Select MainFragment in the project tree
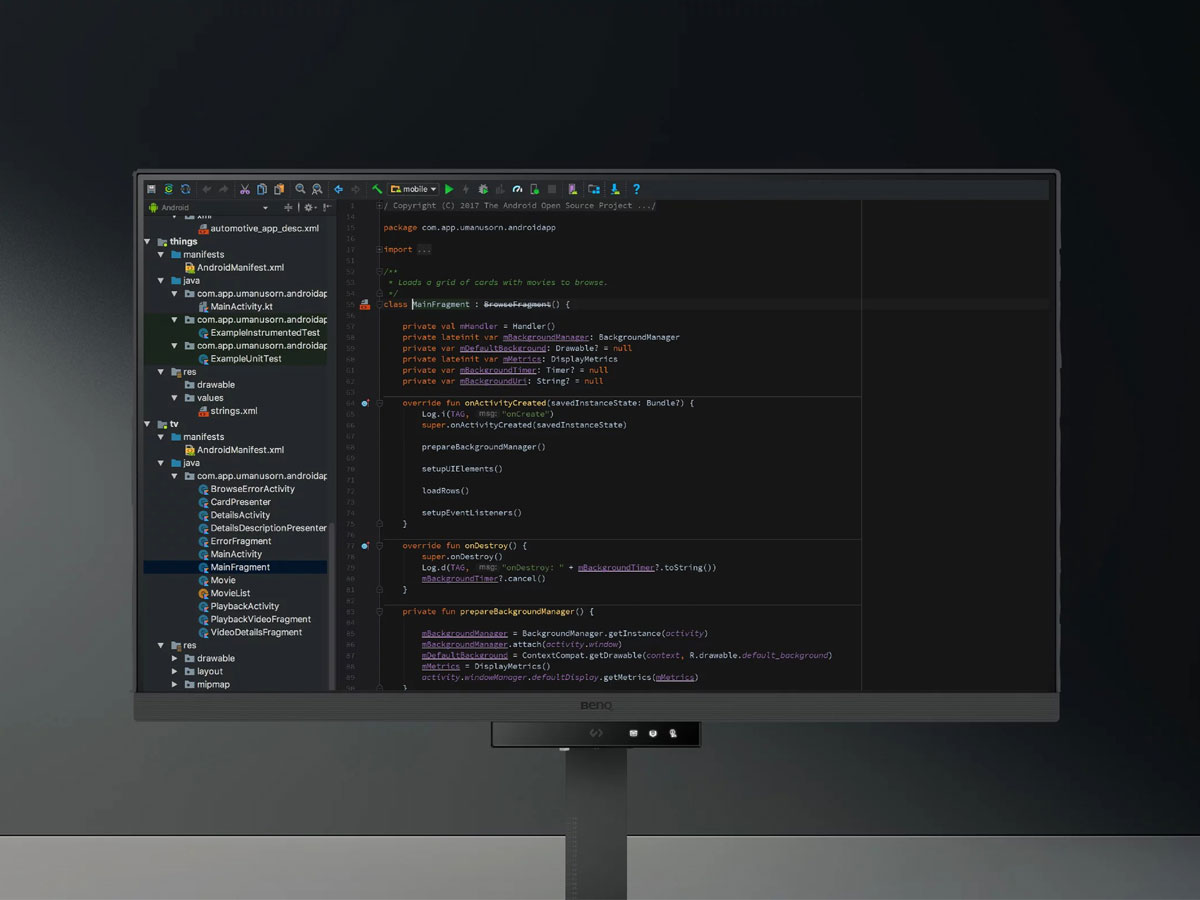The width and height of the screenshot is (1200, 900). coord(240,567)
